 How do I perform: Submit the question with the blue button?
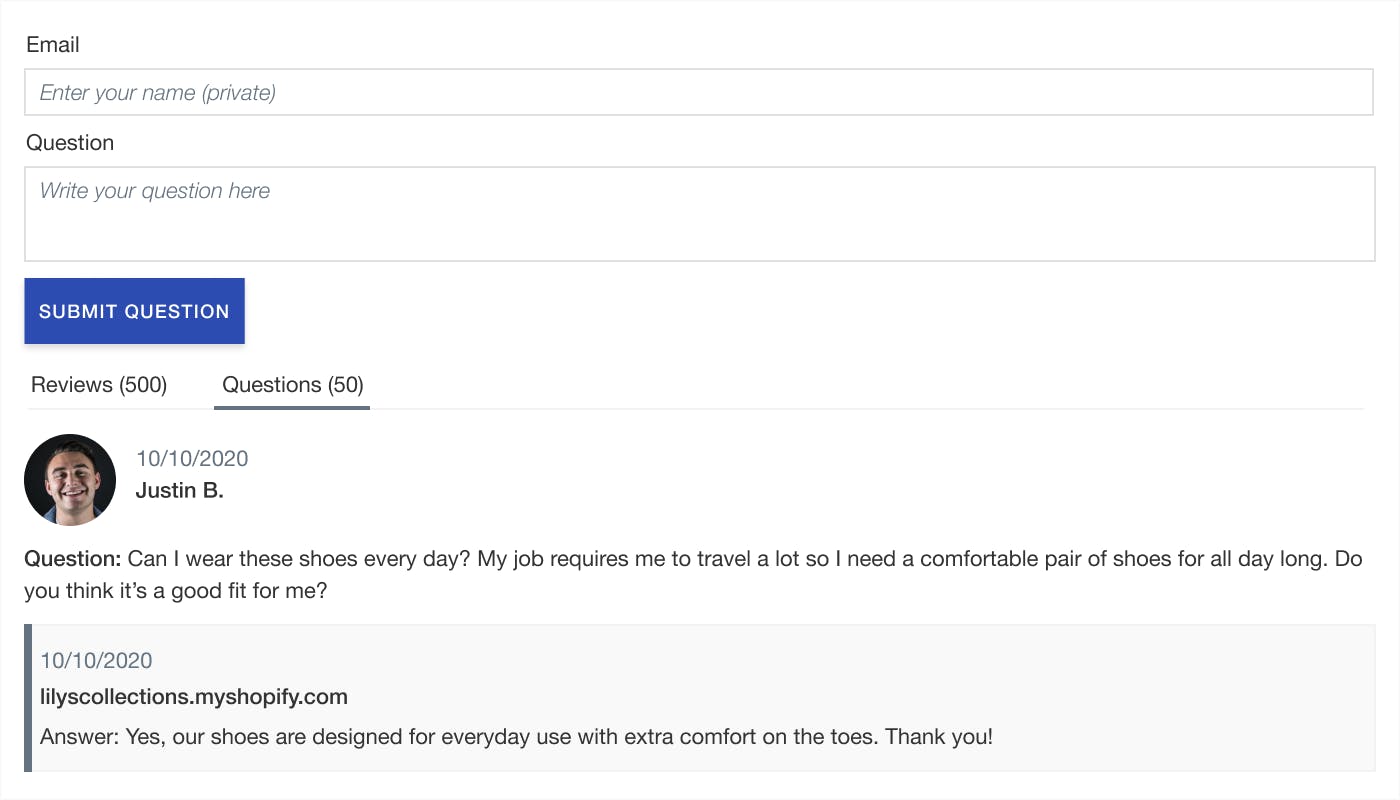point(134,311)
